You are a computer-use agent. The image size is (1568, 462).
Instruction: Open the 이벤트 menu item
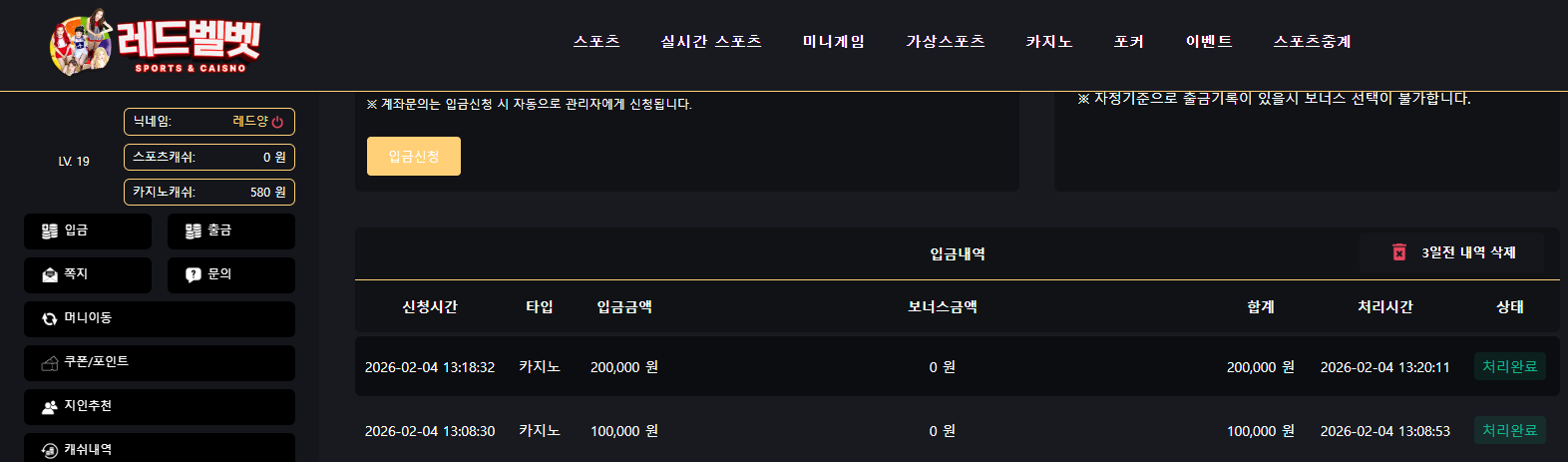pos(1209,41)
